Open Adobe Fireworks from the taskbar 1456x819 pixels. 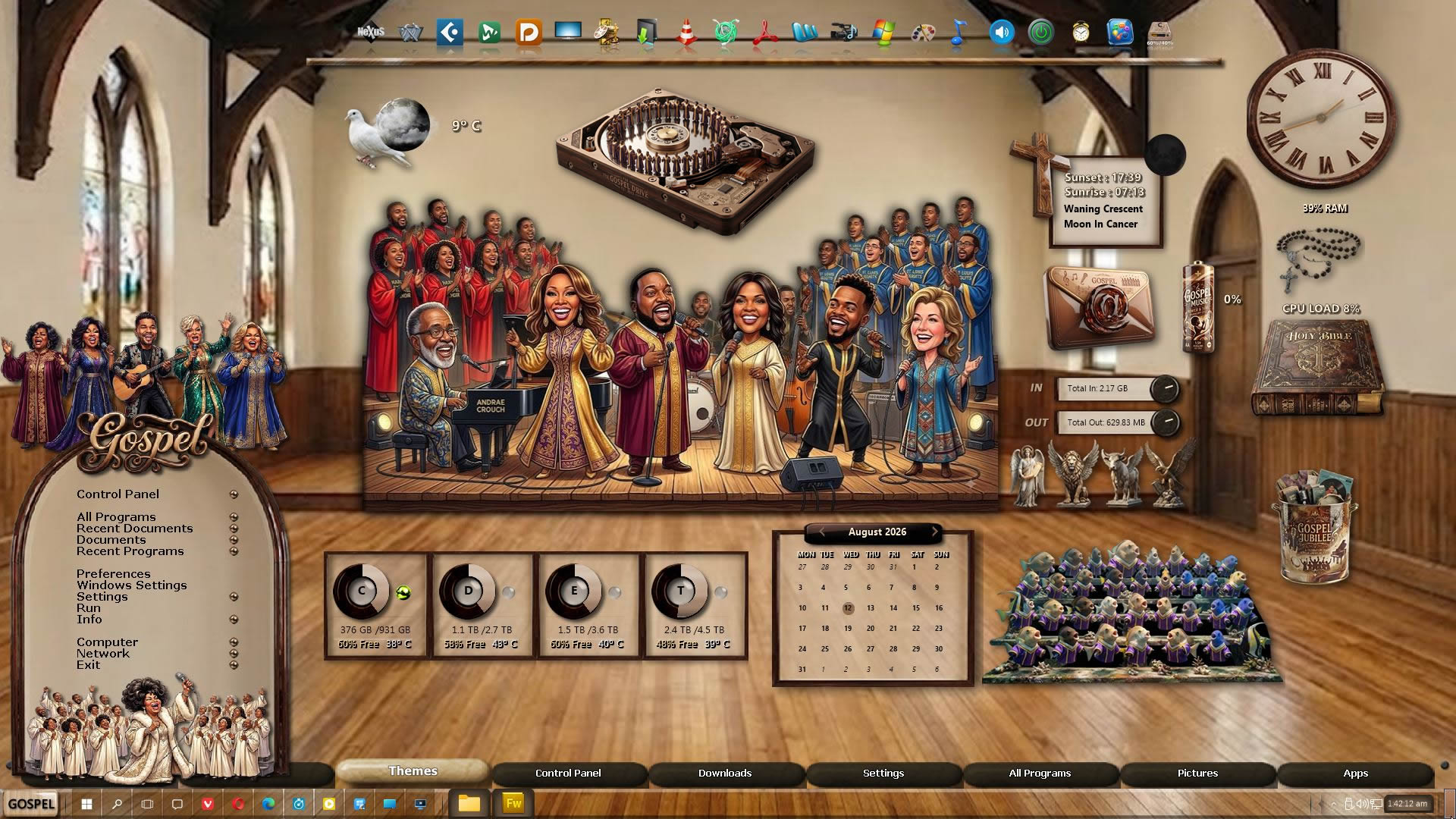tap(513, 803)
